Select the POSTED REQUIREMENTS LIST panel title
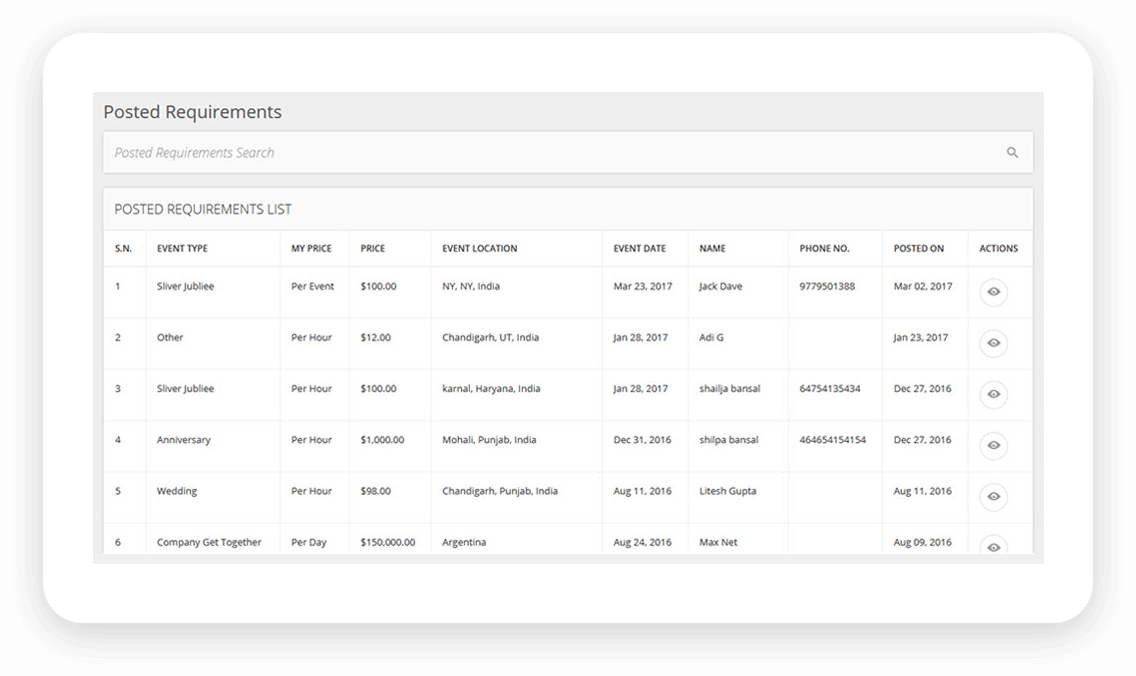The height and width of the screenshot is (676, 1136). coord(203,209)
